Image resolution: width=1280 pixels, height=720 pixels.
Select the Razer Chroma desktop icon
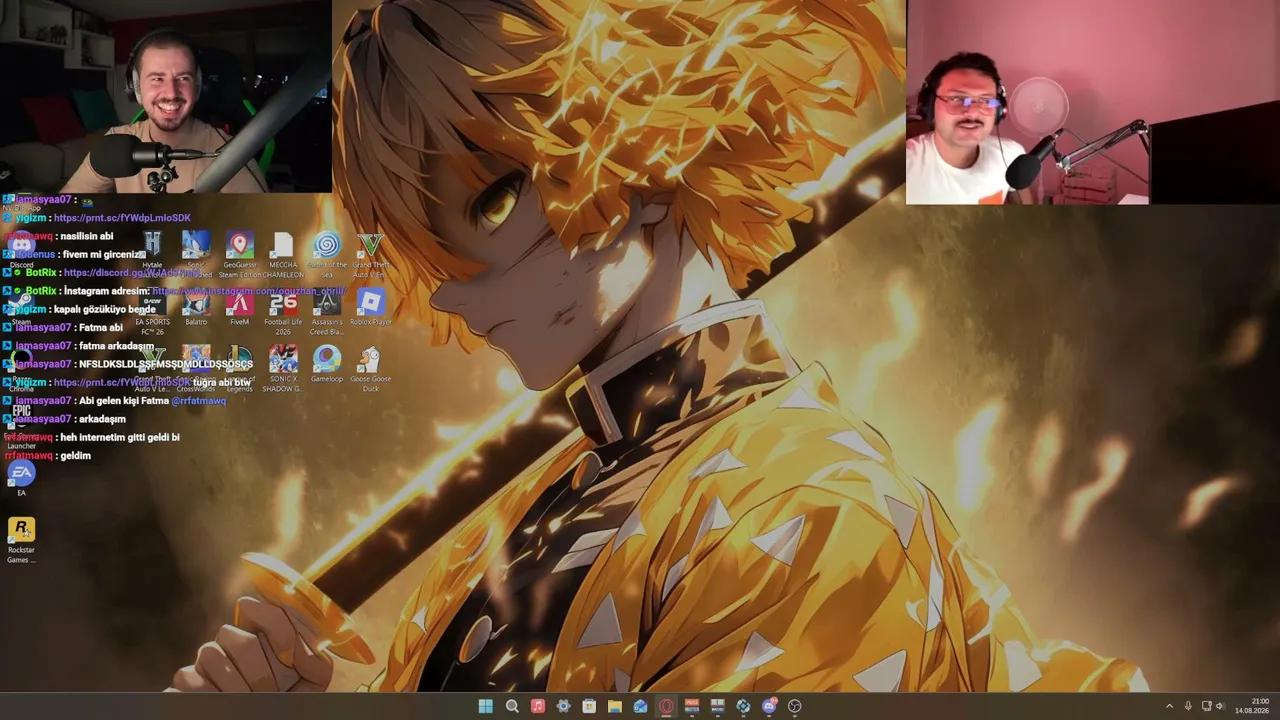pos(21,368)
